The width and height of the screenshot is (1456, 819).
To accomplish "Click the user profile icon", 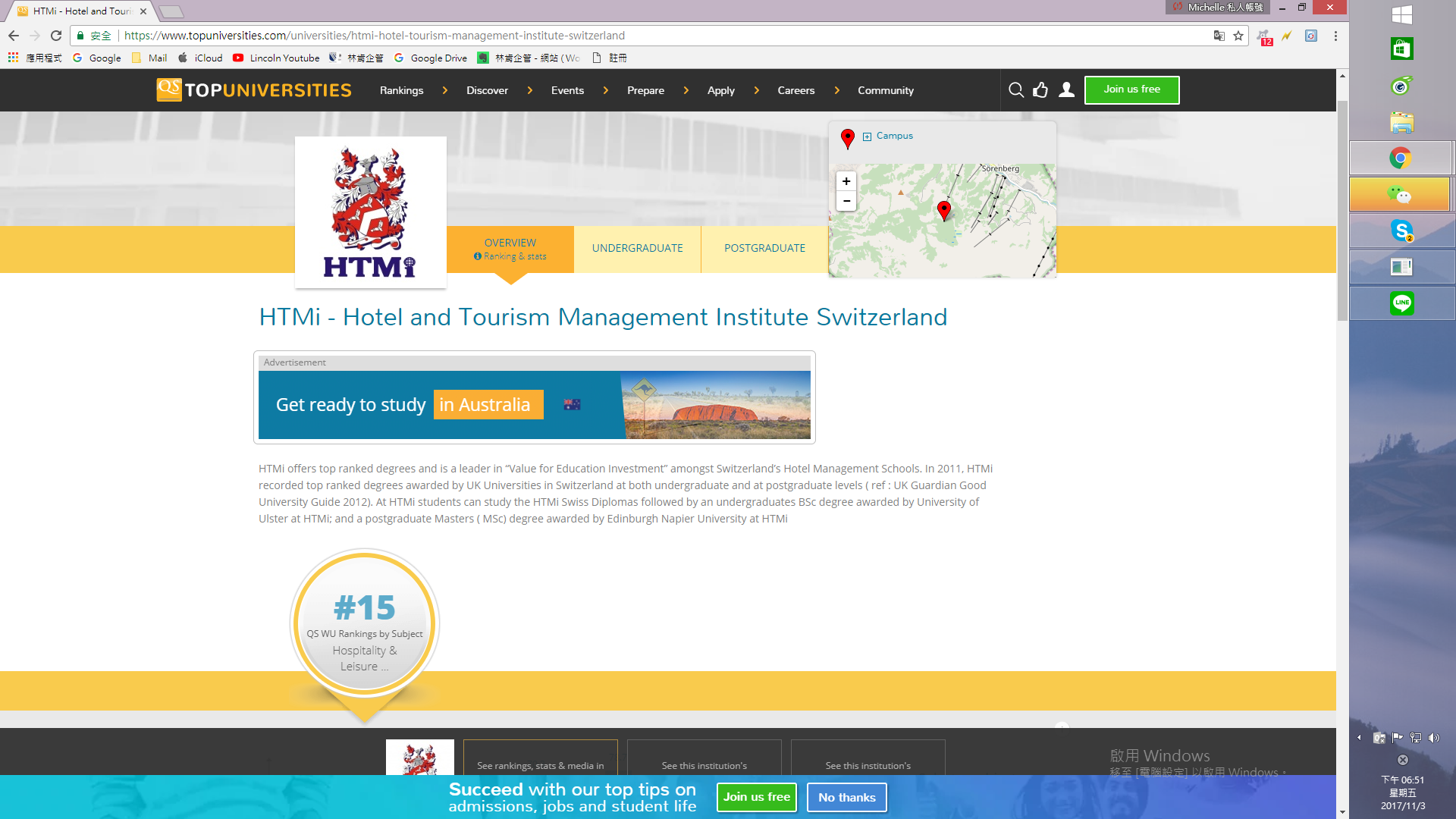I will [1066, 90].
